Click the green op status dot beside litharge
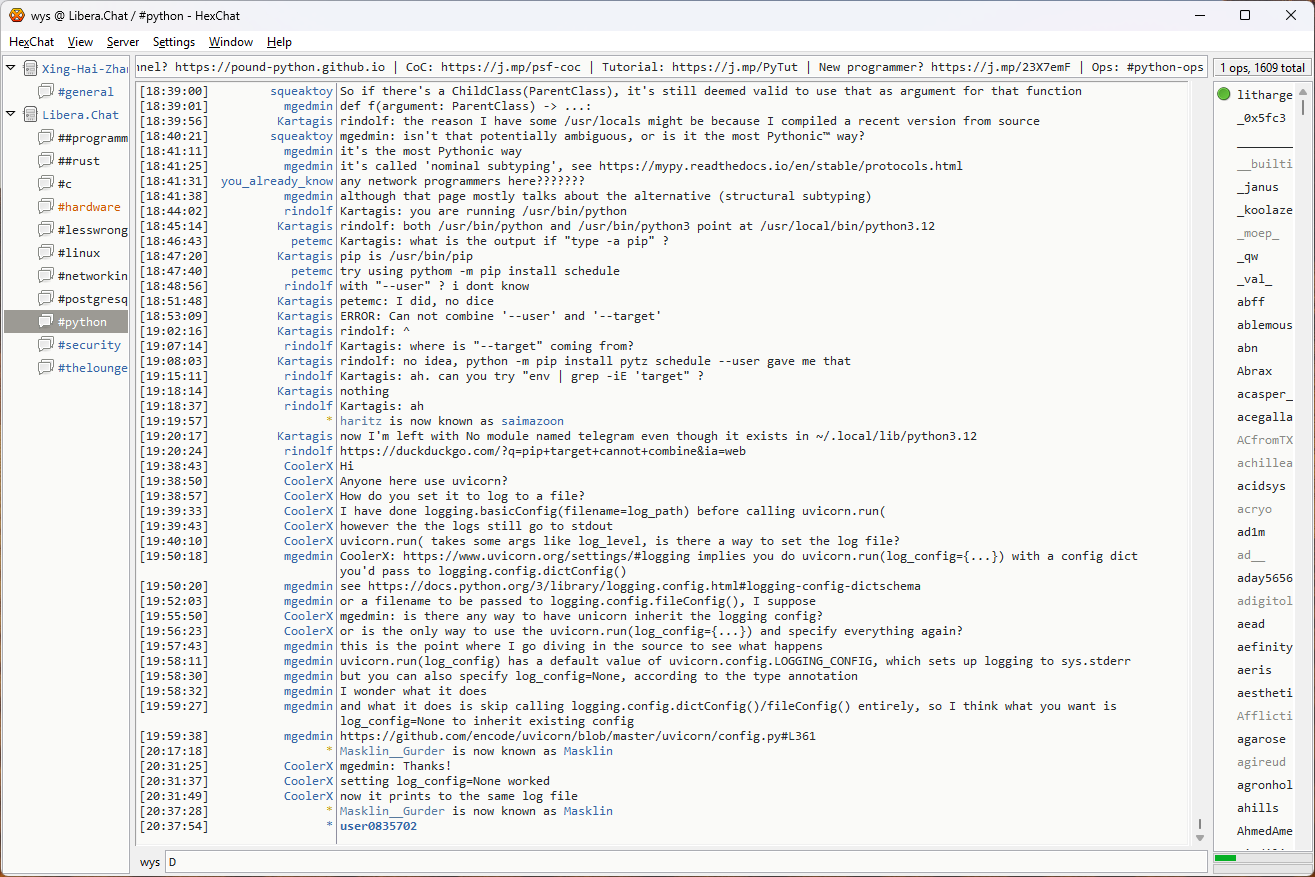 click(1224, 95)
